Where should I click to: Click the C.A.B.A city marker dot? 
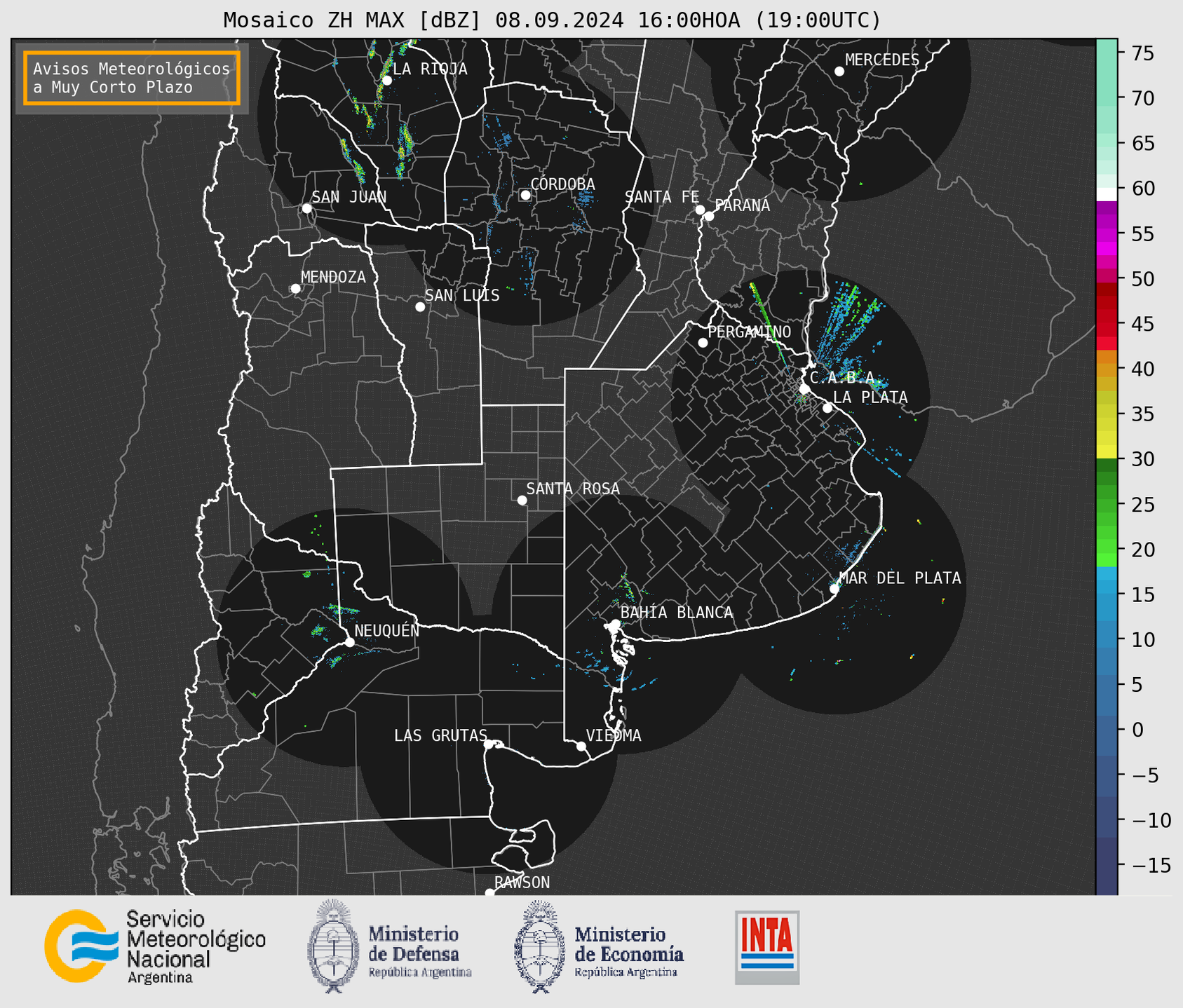[x=805, y=389]
